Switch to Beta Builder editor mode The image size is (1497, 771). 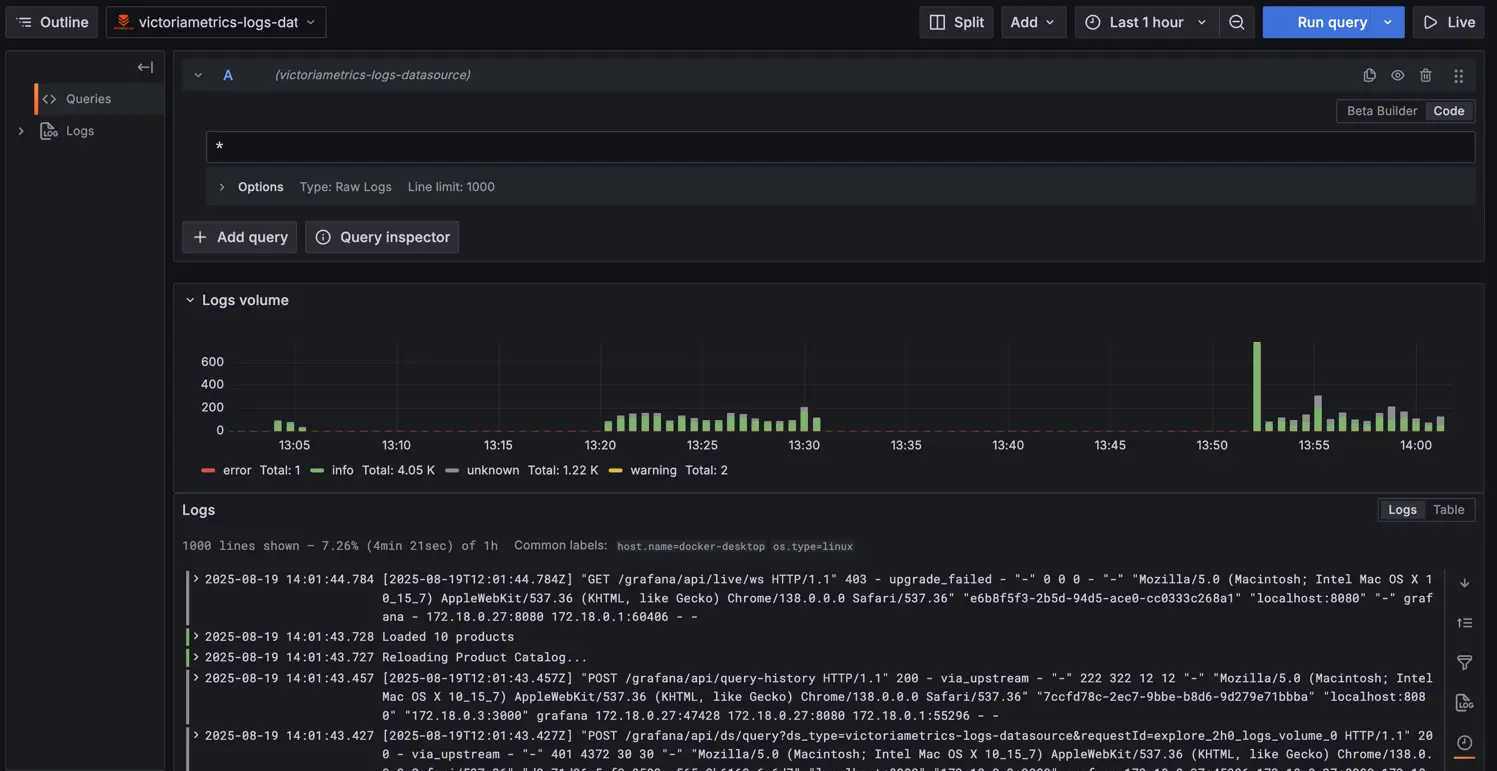coord(1382,111)
